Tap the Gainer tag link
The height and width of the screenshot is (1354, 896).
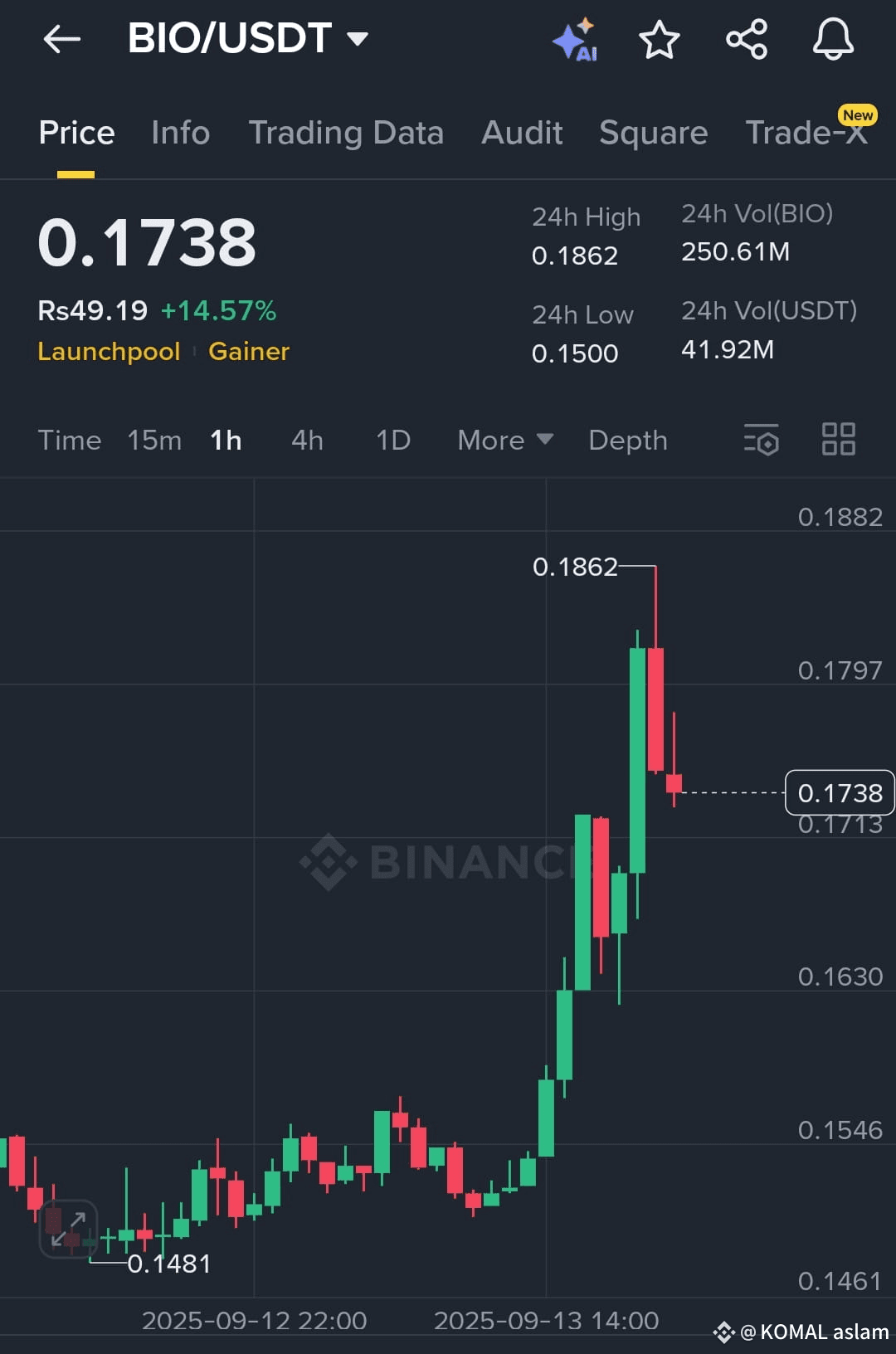[x=249, y=351]
